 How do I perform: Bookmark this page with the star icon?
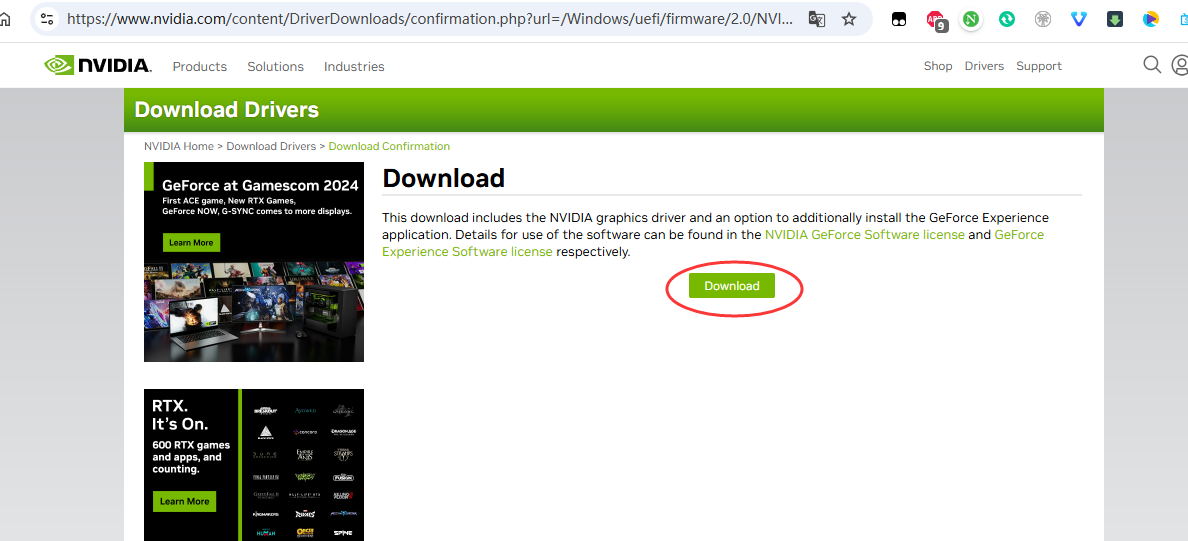point(849,19)
